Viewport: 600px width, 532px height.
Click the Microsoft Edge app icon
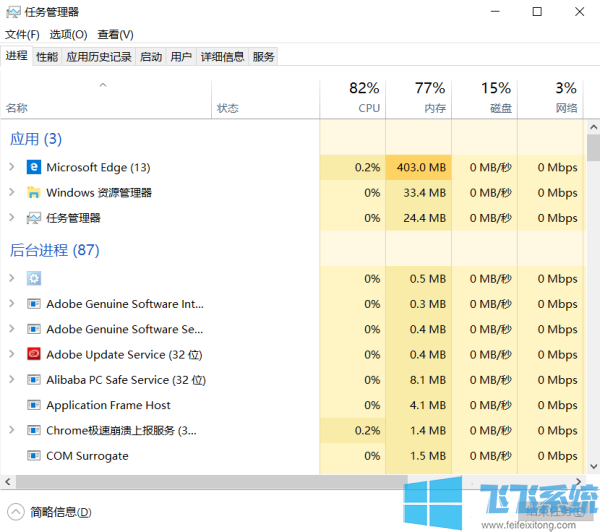[34, 167]
